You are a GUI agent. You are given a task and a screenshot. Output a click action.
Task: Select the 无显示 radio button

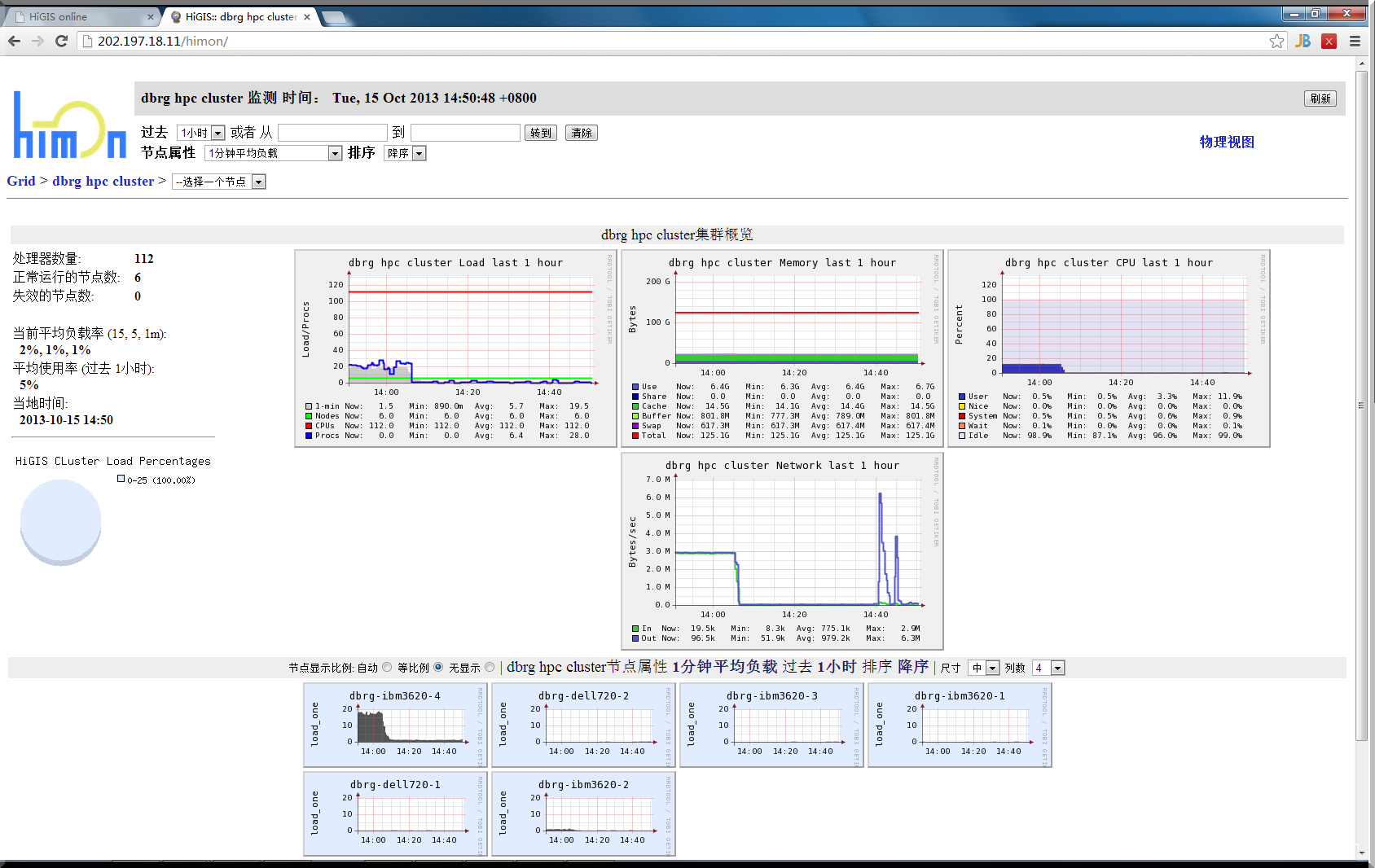coord(490,667)
